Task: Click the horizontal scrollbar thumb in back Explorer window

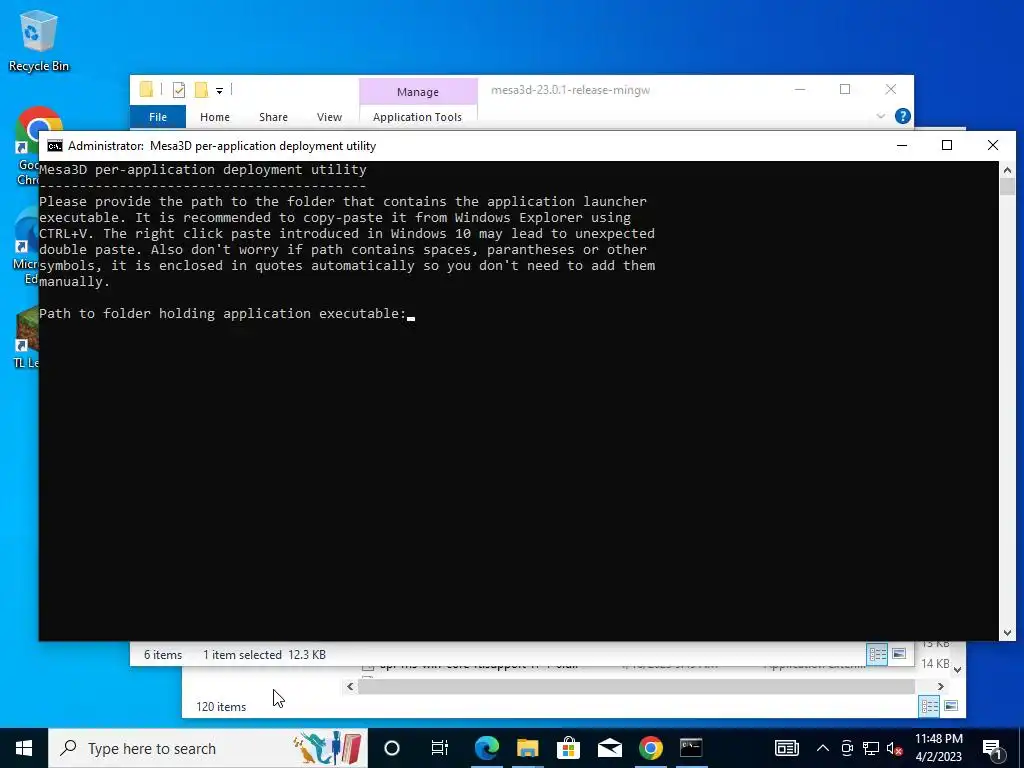Action: [x=637, y=686]
